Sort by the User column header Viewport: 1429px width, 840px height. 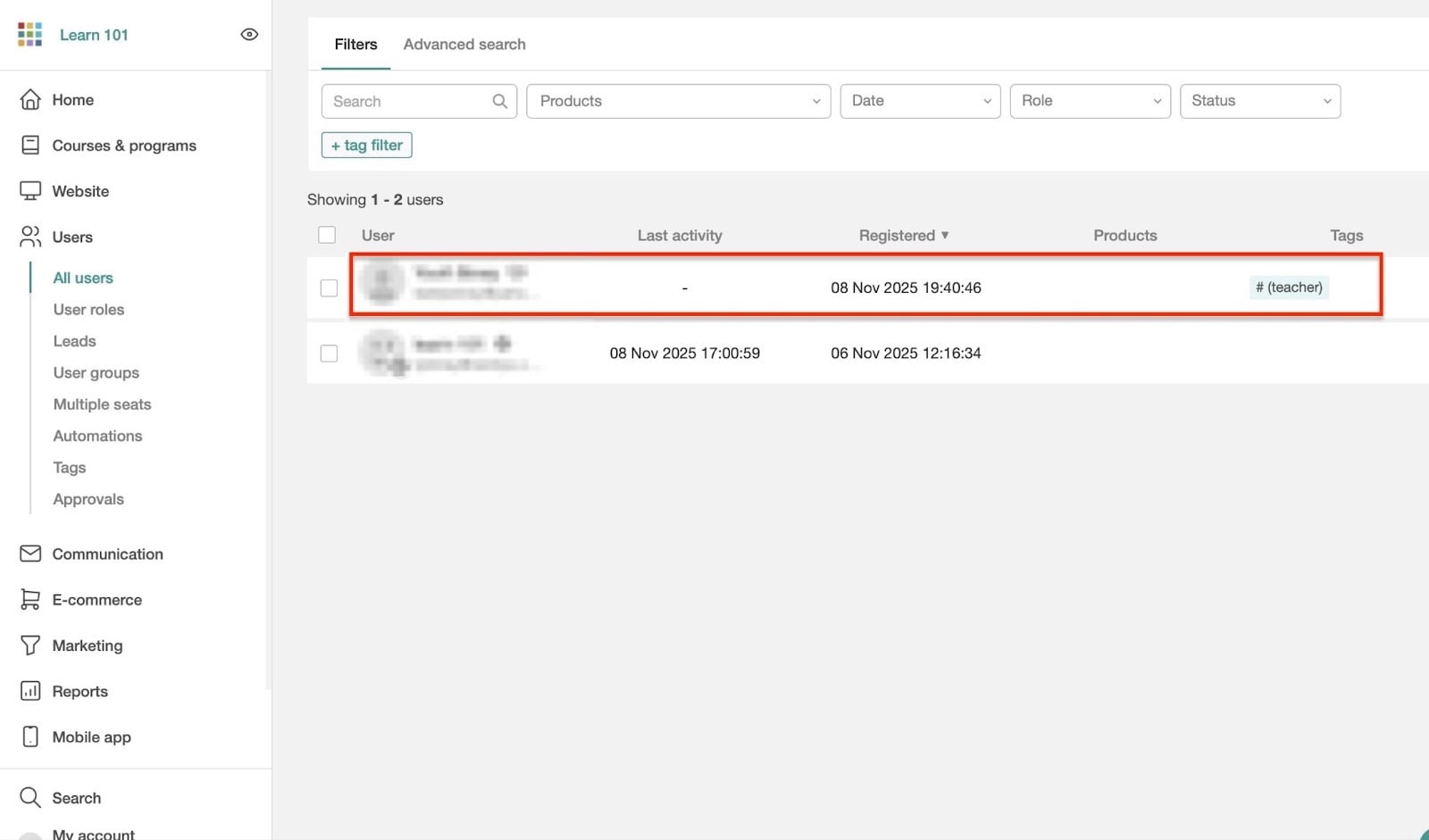378,236
